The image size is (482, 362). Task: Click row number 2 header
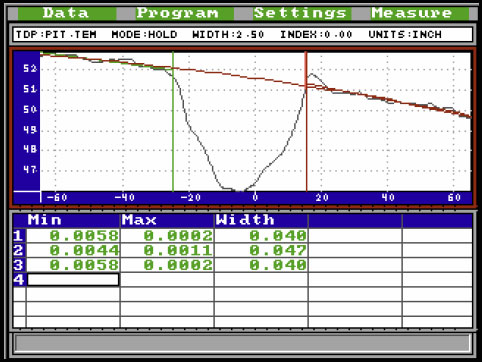[x=19, y=250]
